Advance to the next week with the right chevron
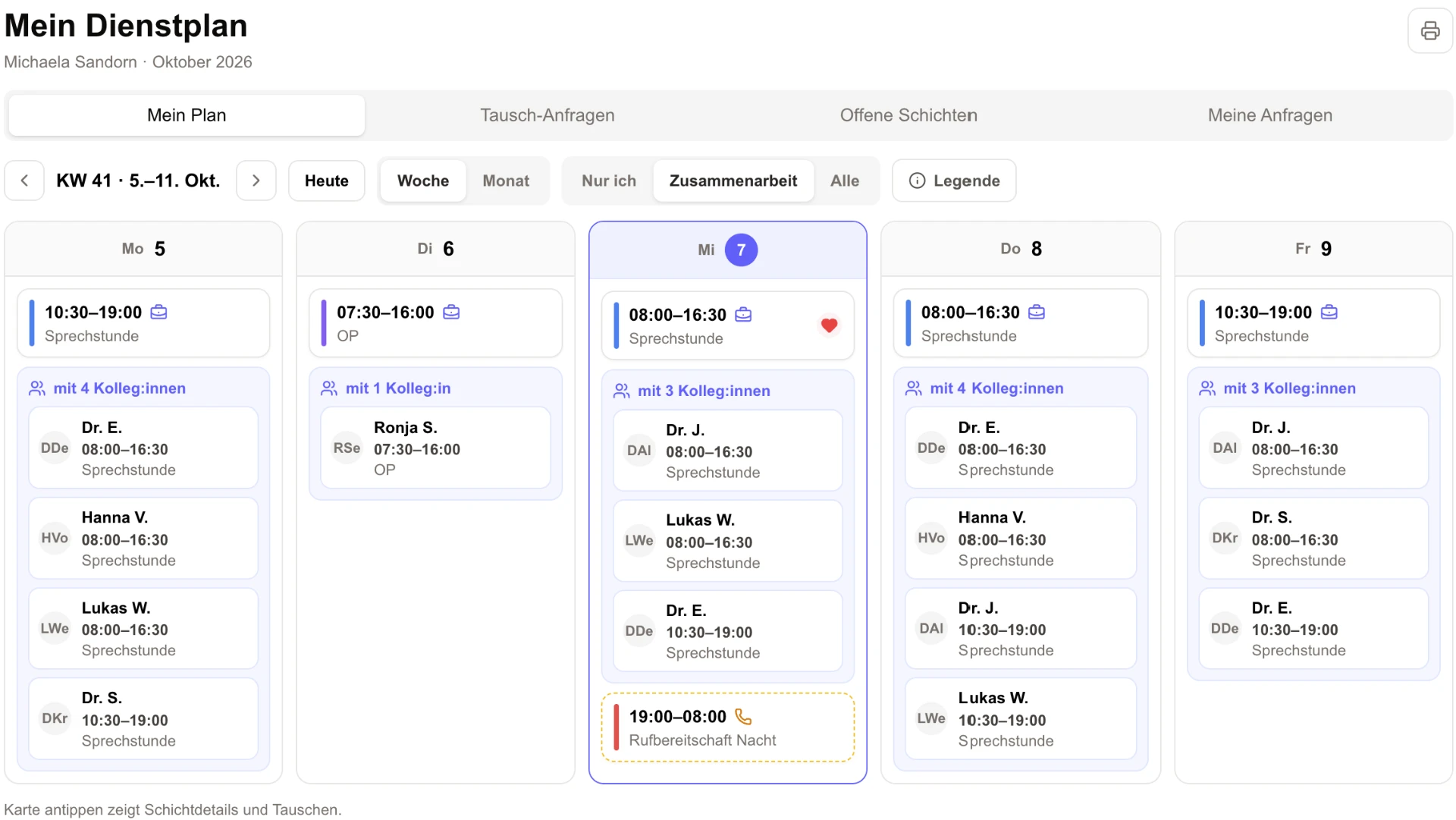The height and width of the screenshot is (820, 1456). 256,181
